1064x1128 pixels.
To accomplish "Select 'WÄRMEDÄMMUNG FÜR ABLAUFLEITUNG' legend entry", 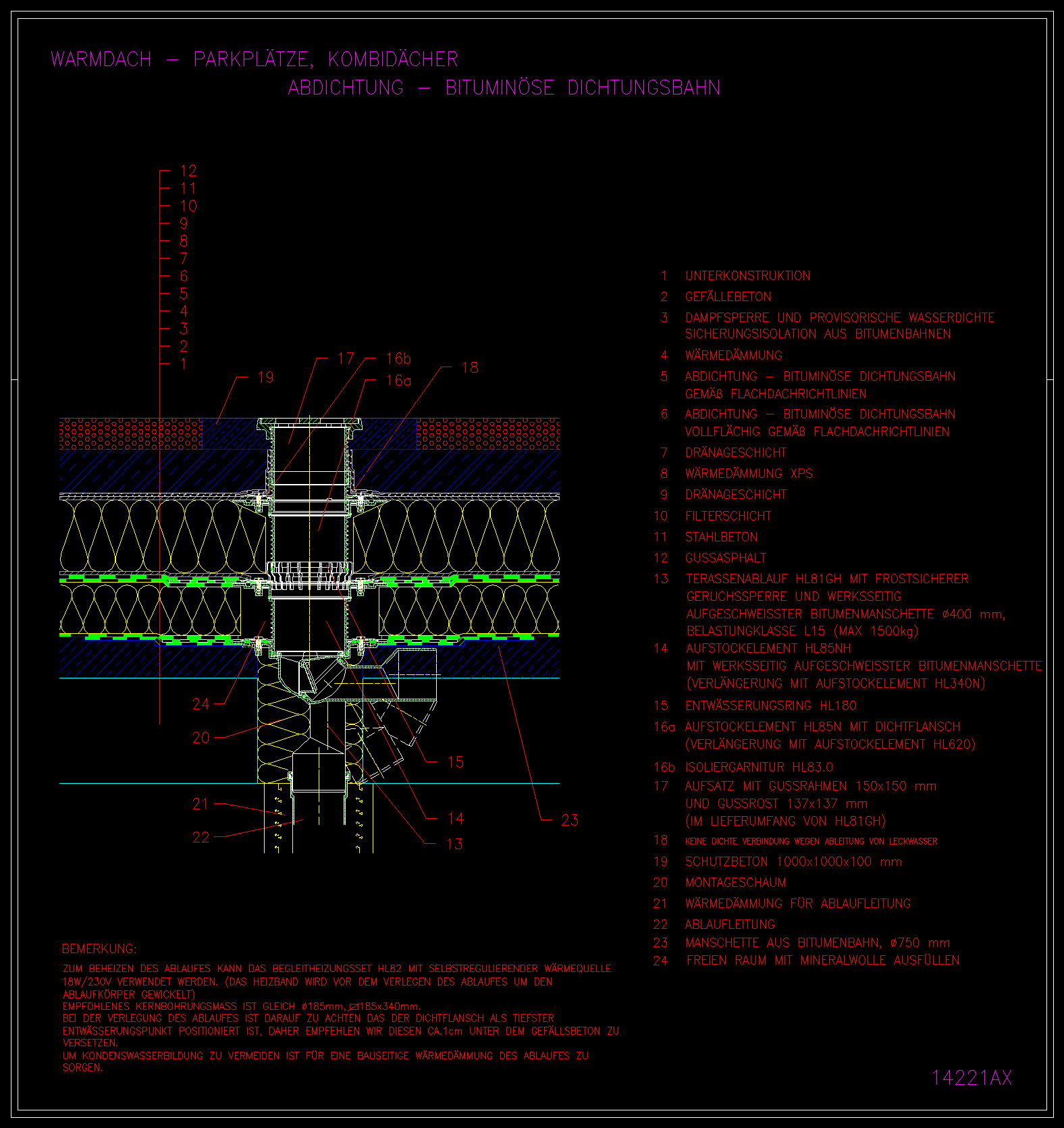I will [798, 903].
